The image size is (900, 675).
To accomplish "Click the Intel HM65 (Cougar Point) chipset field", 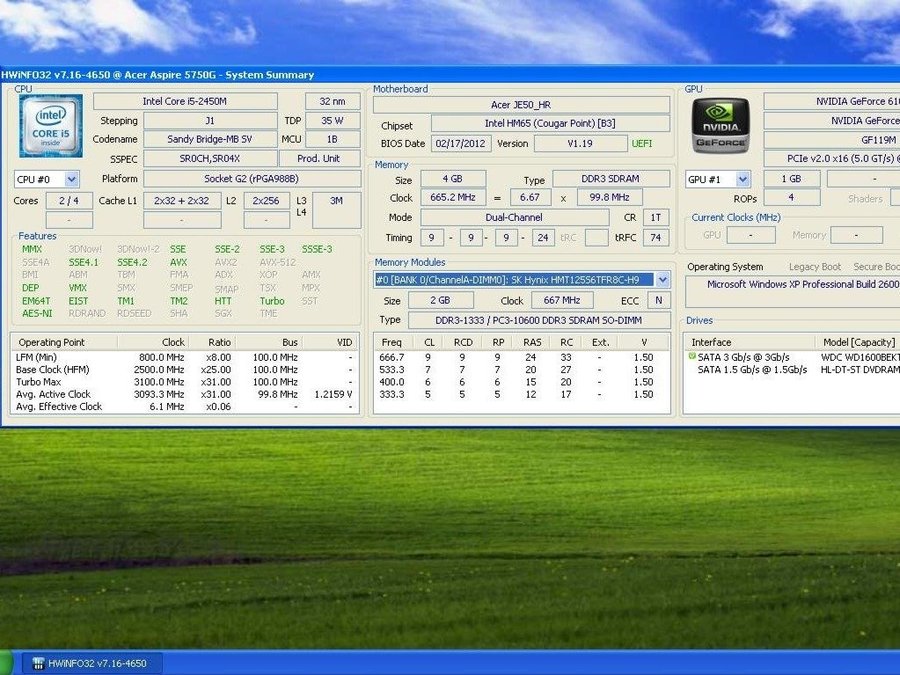I will tap(550, 123).
